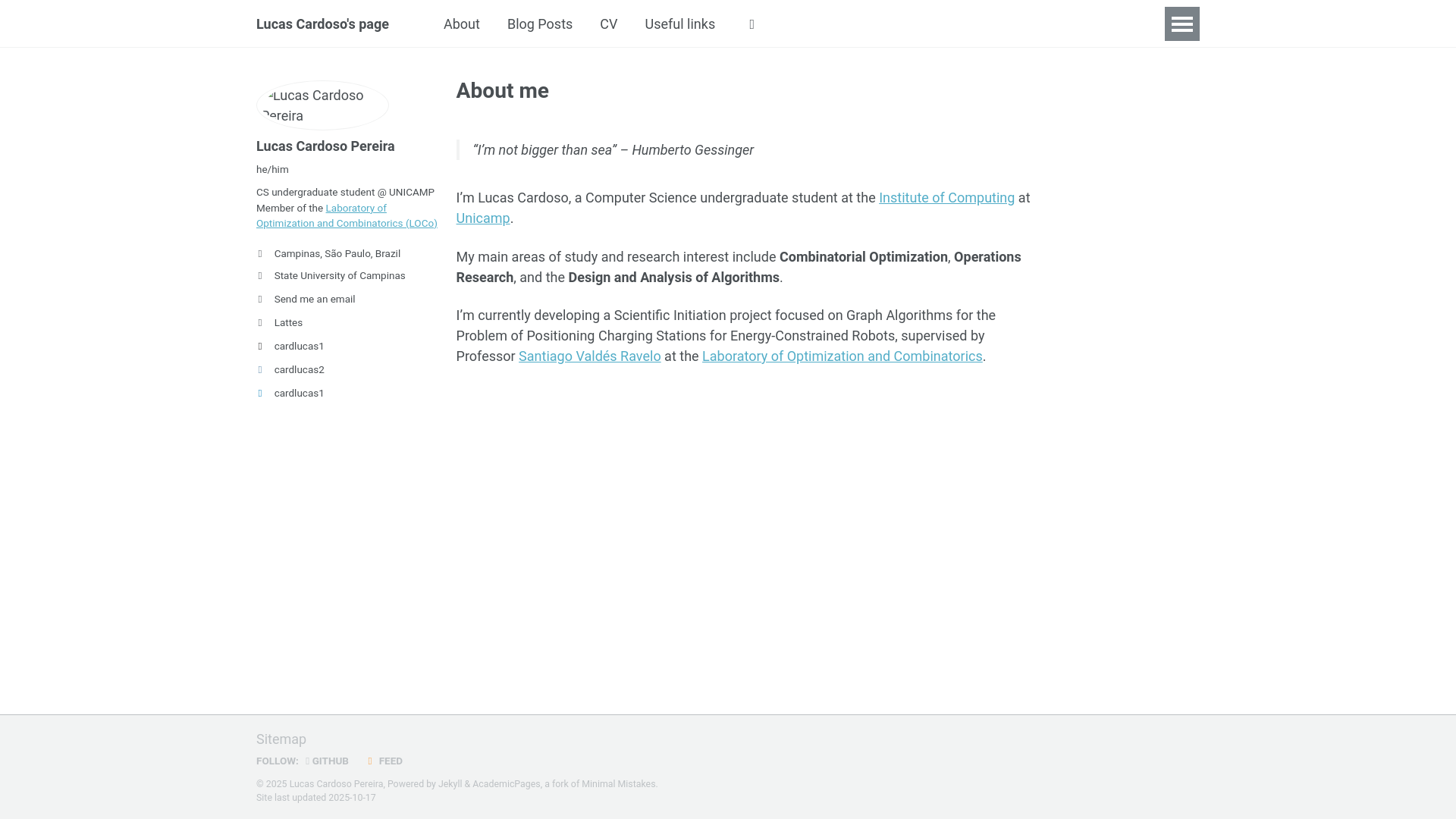
Task: Open the Unicamp link in the bio
Action: point(482,218)
